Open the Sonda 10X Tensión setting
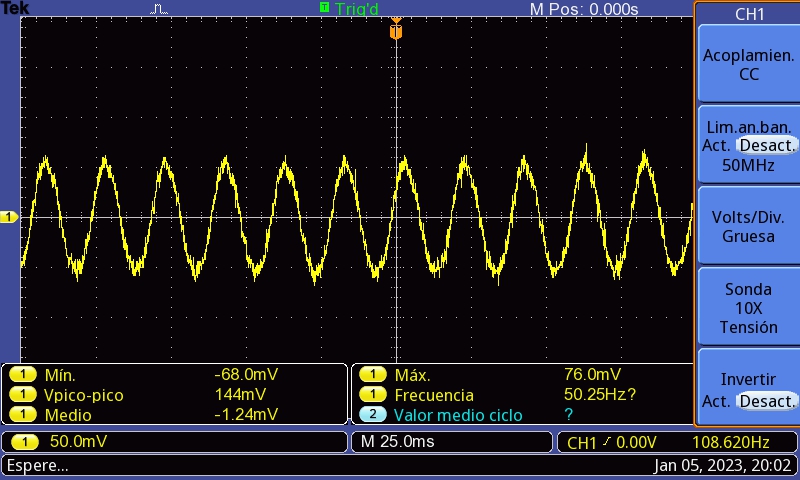 [748, 307]
